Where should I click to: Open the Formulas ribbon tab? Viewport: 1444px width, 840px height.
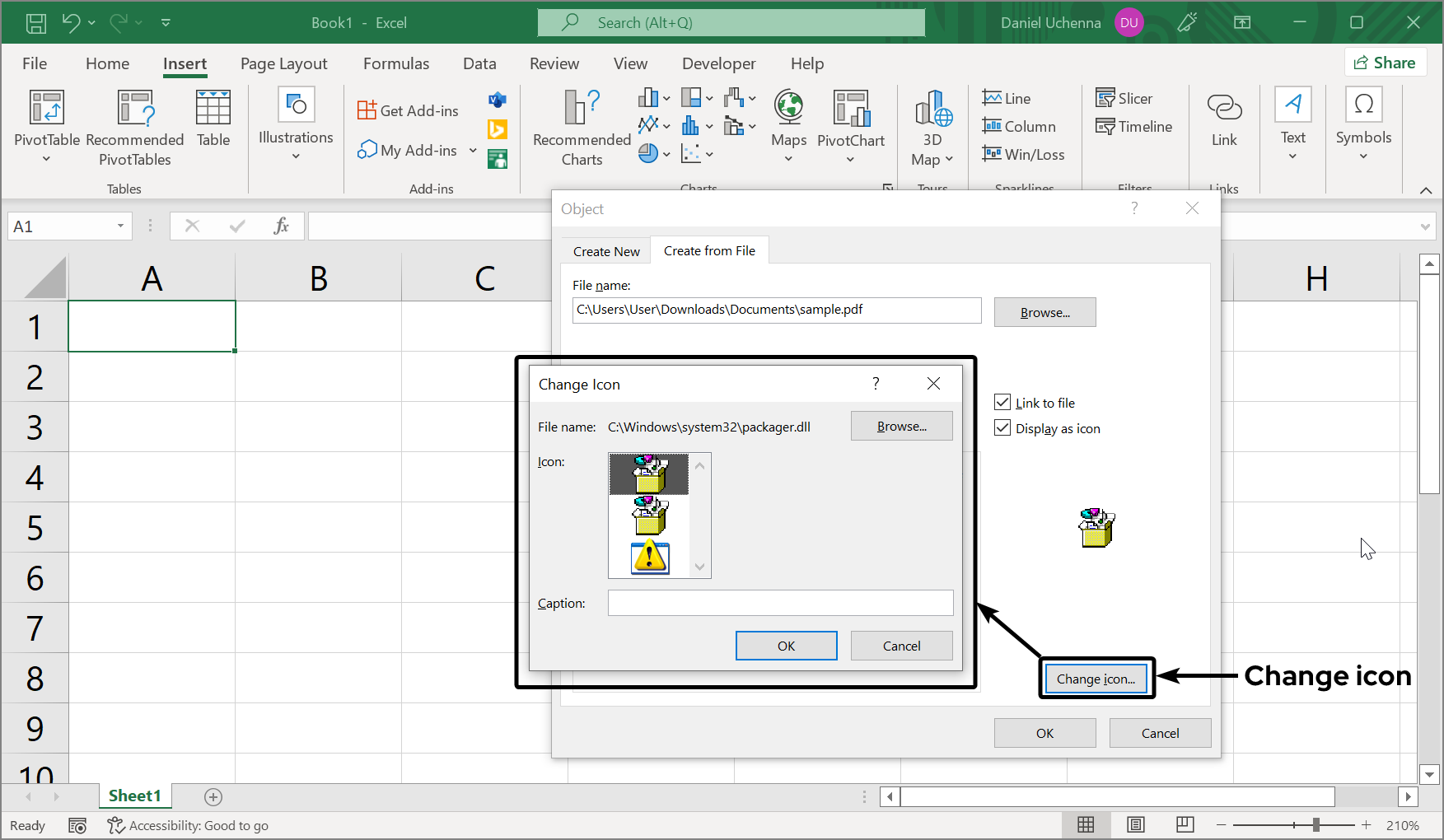pyautogui.click(x=396, y=63)
